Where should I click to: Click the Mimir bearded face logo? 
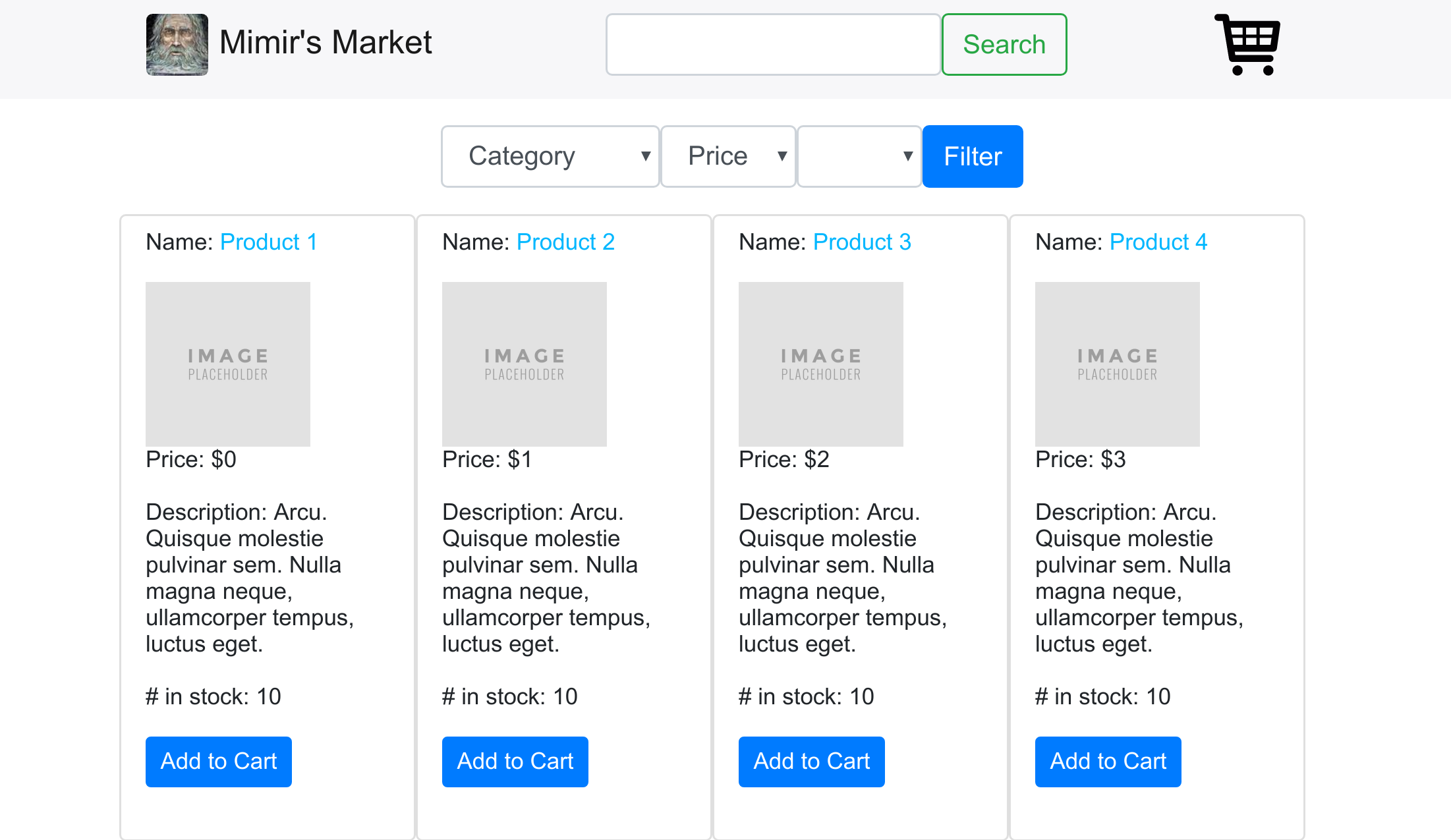[177, 44]
